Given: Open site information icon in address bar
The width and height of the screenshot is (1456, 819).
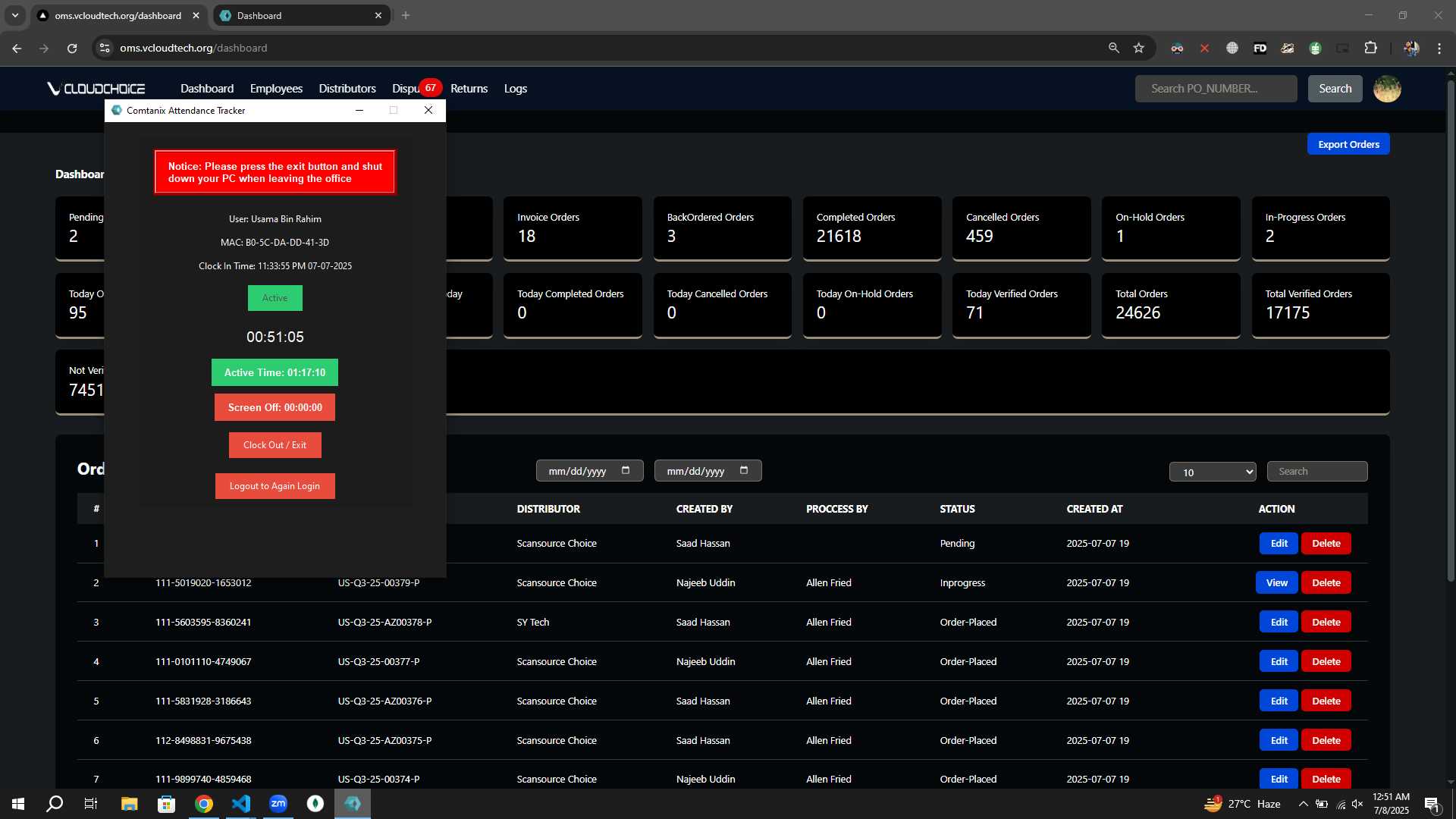Looking at the screenshot, I should (x=105, y=48).
